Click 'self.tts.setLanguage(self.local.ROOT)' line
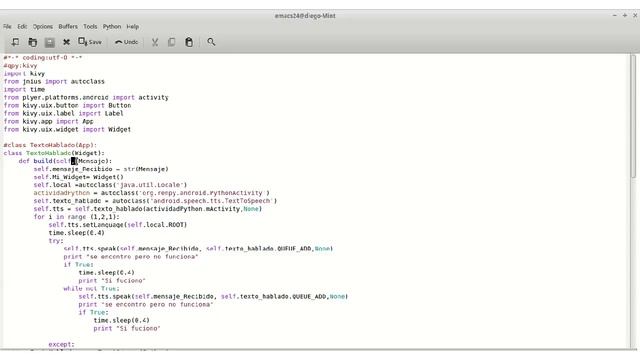The width and height of the screenshot is (640, 360). pyautogui.click(x=118, y=225)
